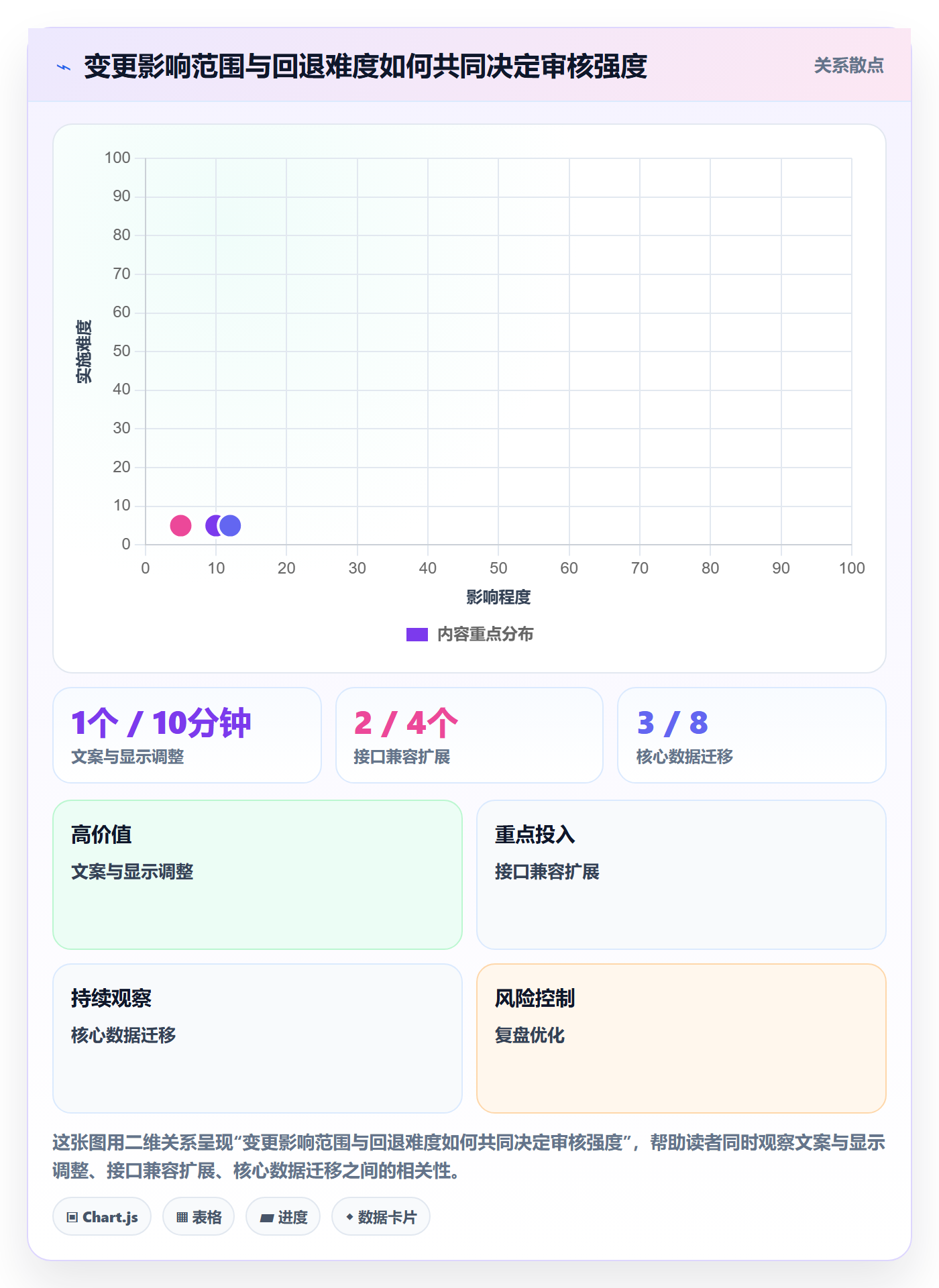This screenshot has width=939, height=1288.
Task: Click the 实施难度 y-axis title
Action: point(84,352)
